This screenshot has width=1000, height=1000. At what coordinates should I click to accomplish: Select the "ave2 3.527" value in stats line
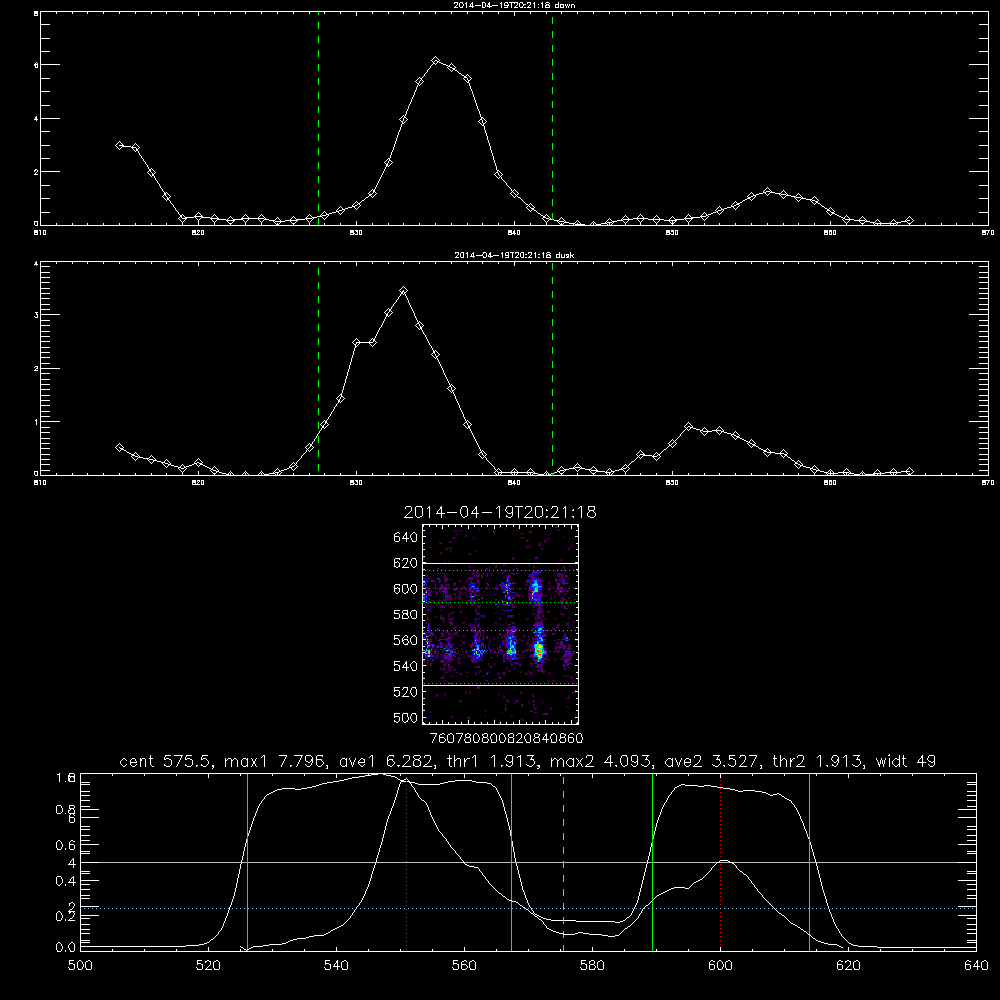pos(711,761)
